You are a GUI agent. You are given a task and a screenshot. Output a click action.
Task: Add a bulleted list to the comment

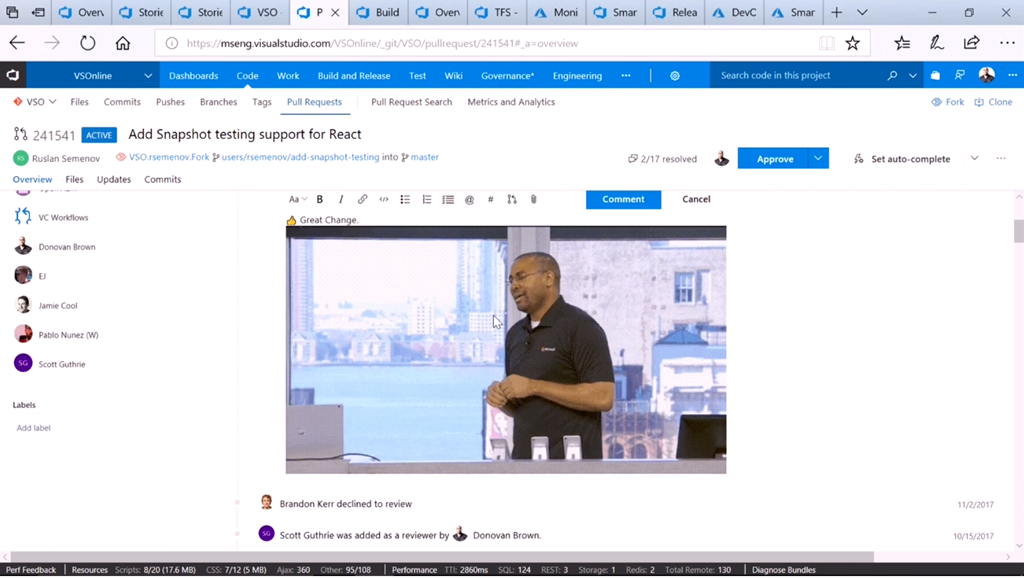[405, 199]
